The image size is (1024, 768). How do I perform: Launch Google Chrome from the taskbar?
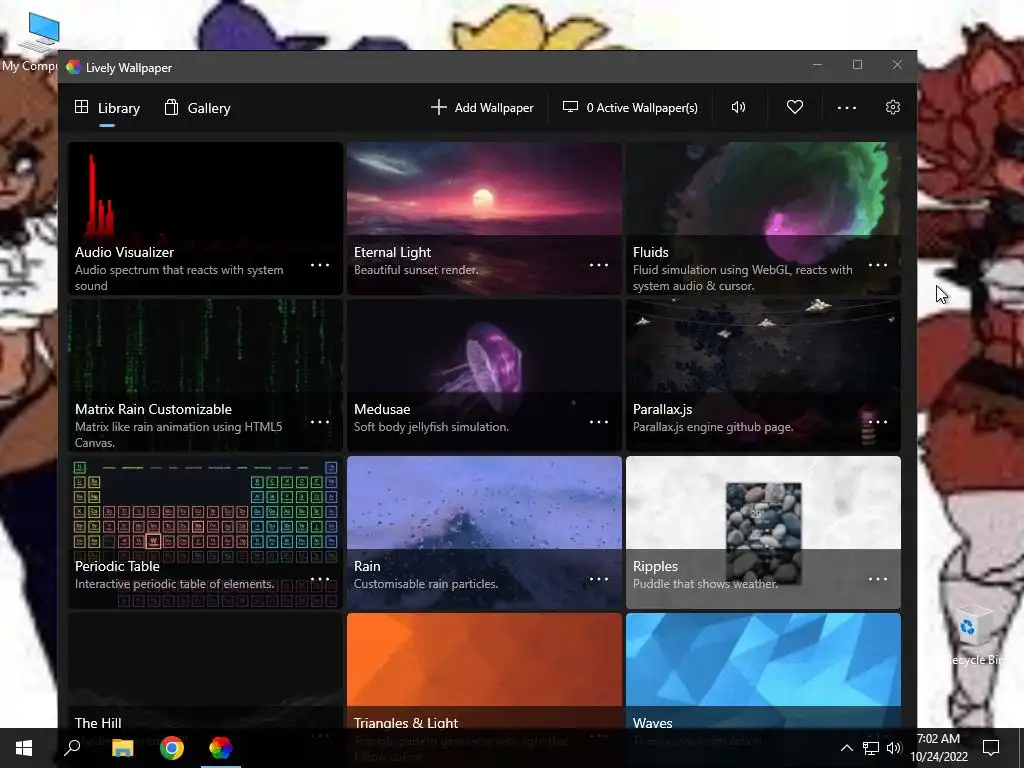pos(172,748)
